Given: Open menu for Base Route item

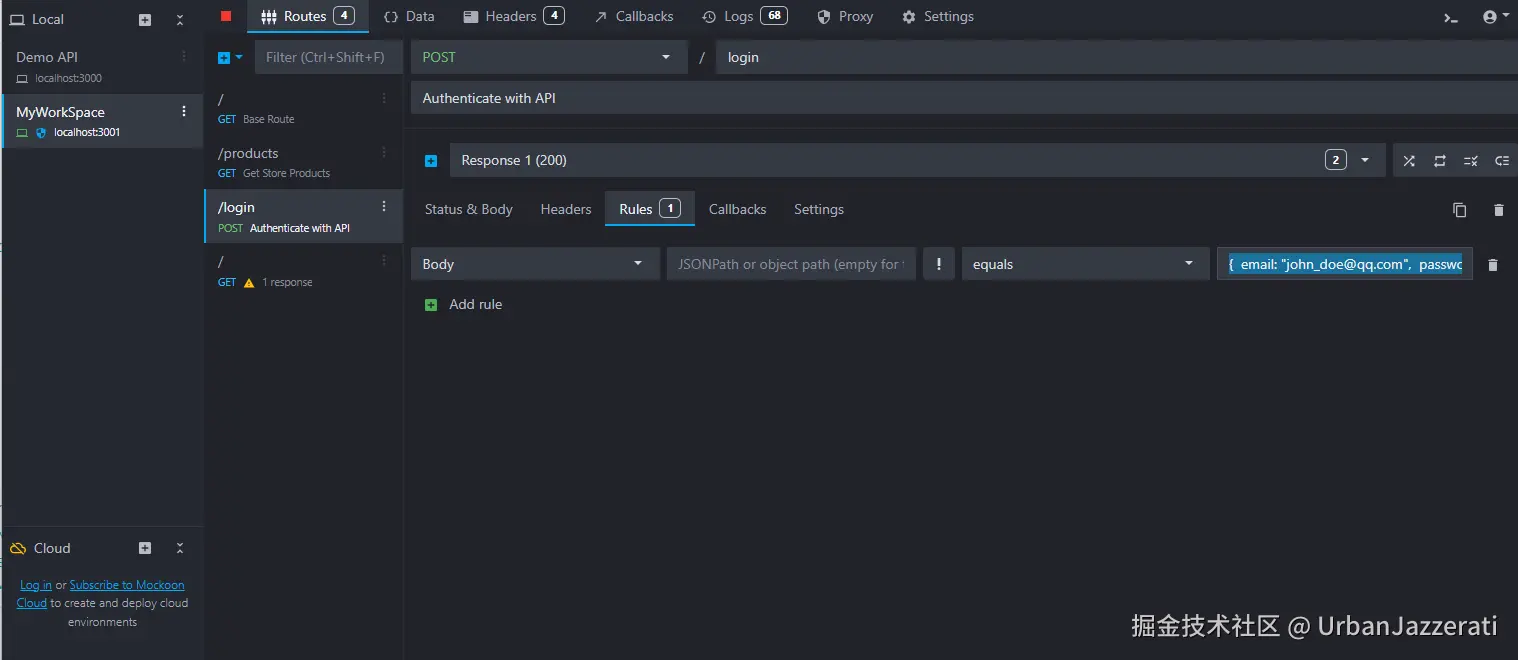Looking at the screenshot, I should coord(384,98).
